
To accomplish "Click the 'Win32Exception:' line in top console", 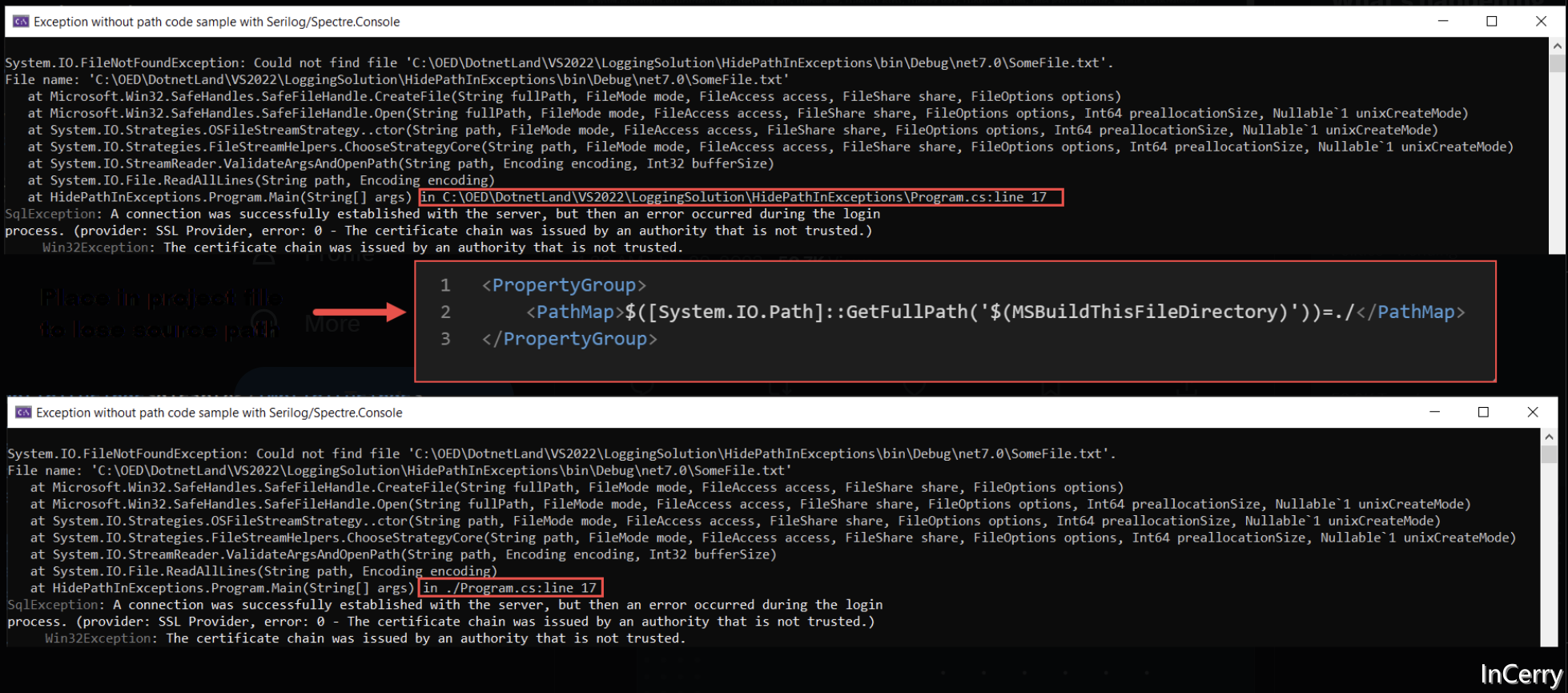I will 363,248.
